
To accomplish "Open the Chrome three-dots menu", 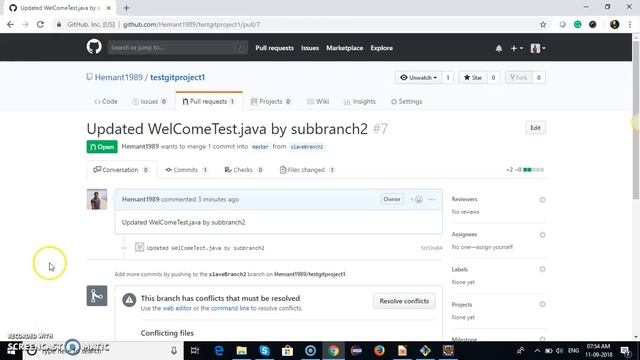I will [630, 24].
